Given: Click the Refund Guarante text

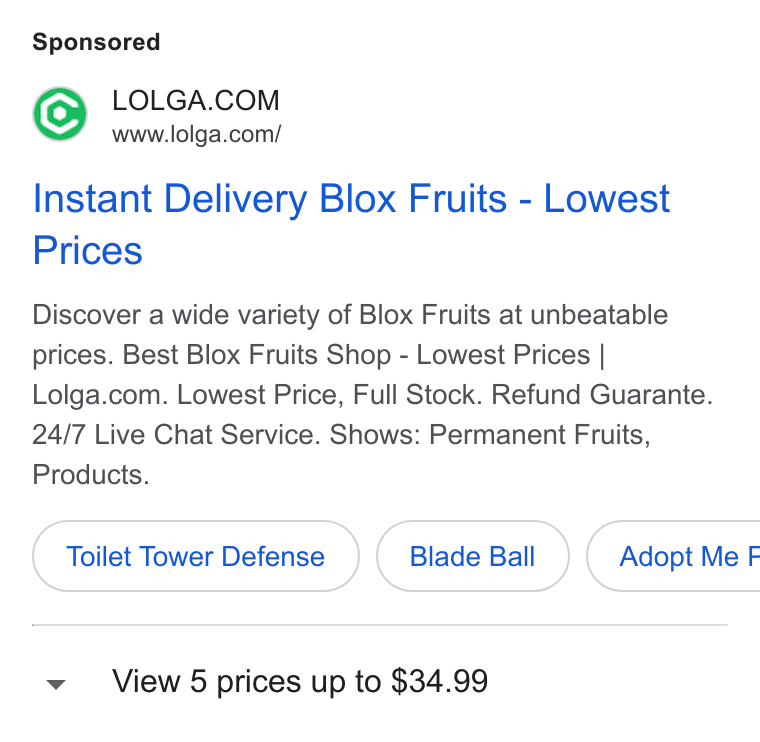Looking at the screenshot, I should (602, 395).
